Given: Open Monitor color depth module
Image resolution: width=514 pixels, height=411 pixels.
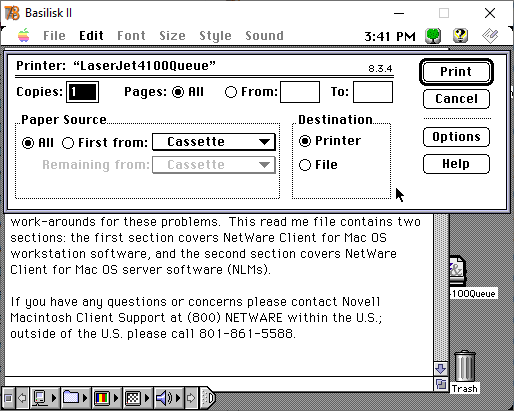Looking at the screenshot, I should [102, 398].
